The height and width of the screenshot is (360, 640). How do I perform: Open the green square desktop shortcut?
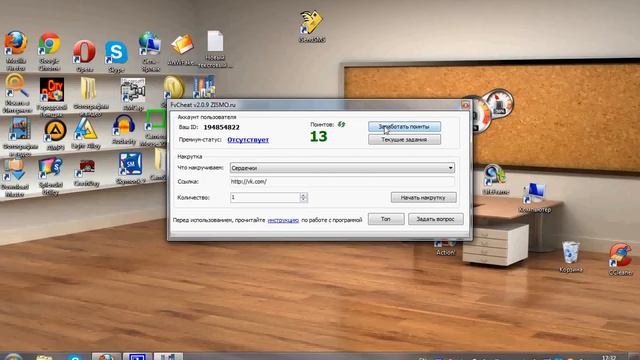click(x=155, y=120)
